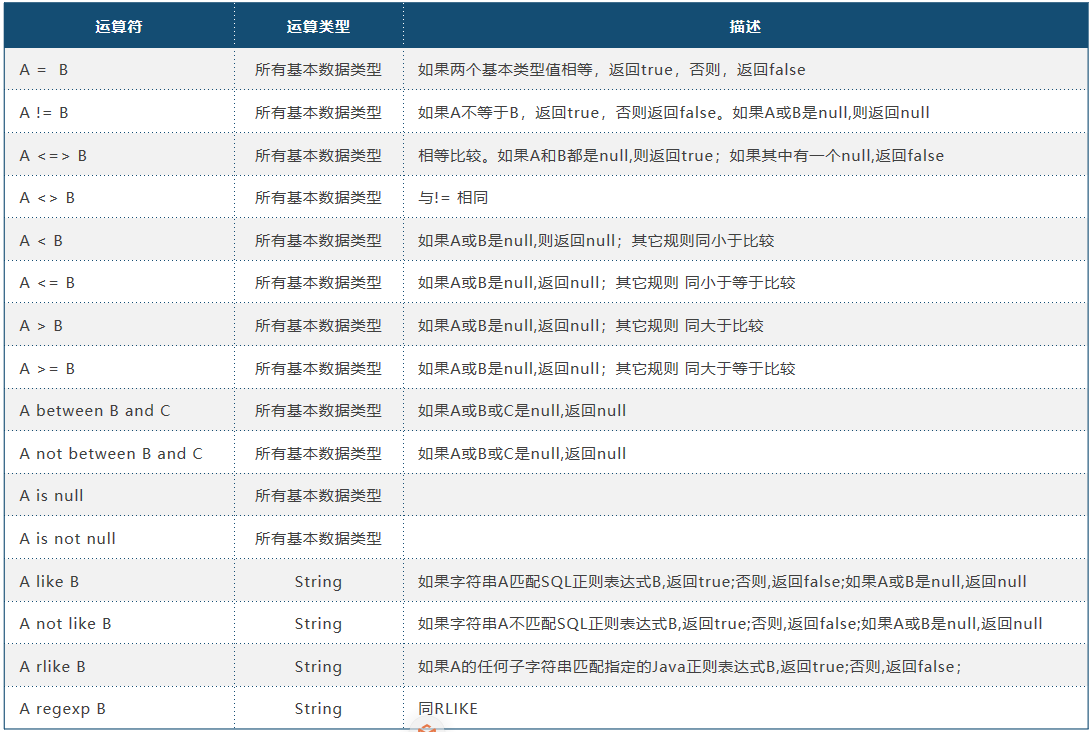This screenshot has height=732, width=1092.
Task: Click the 运算类型 column header
Action: tap(318, 27)
